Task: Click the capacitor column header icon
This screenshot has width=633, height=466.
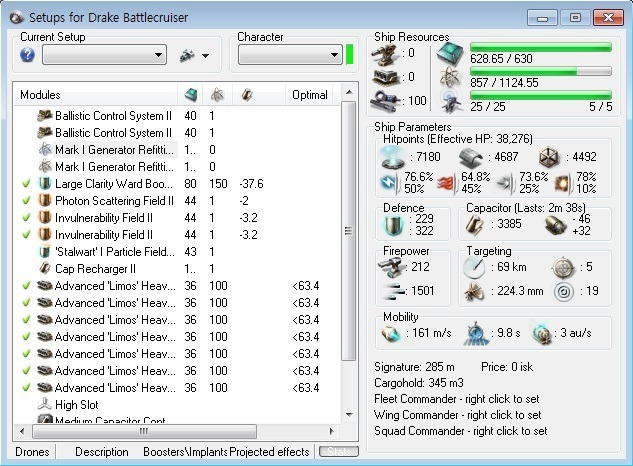Action: [247, 95]
